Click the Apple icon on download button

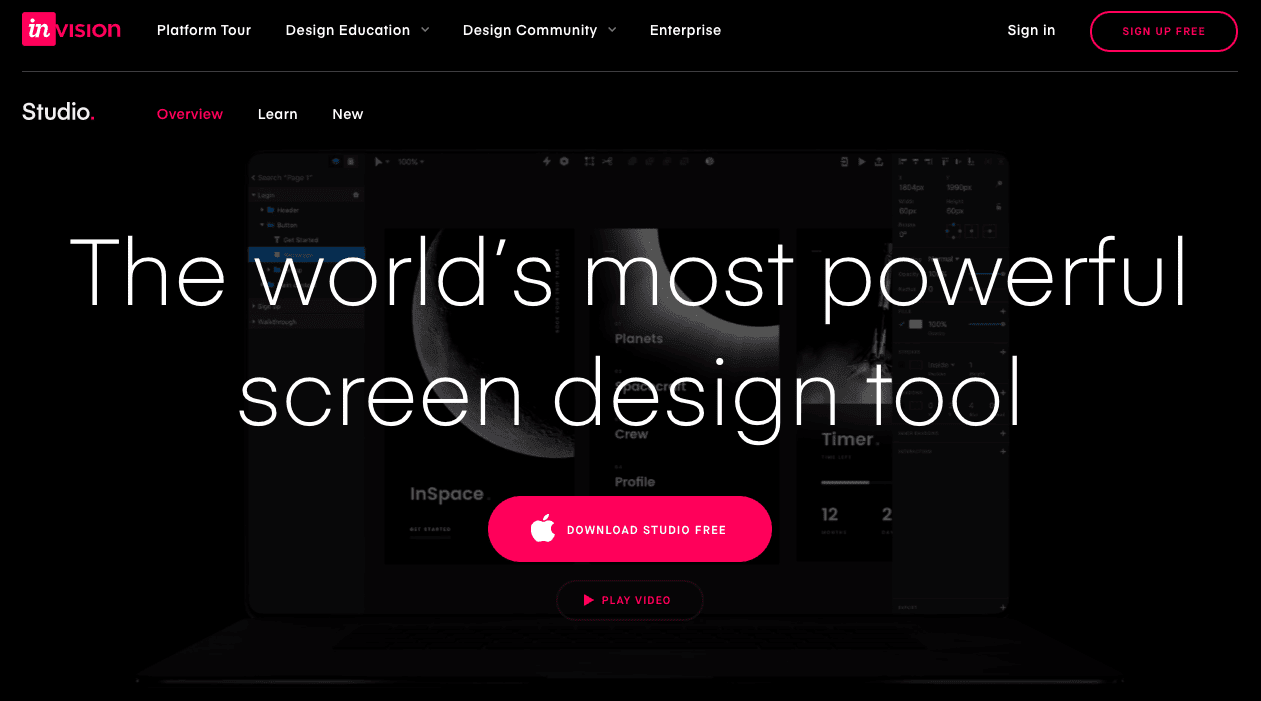pos(543,529)
